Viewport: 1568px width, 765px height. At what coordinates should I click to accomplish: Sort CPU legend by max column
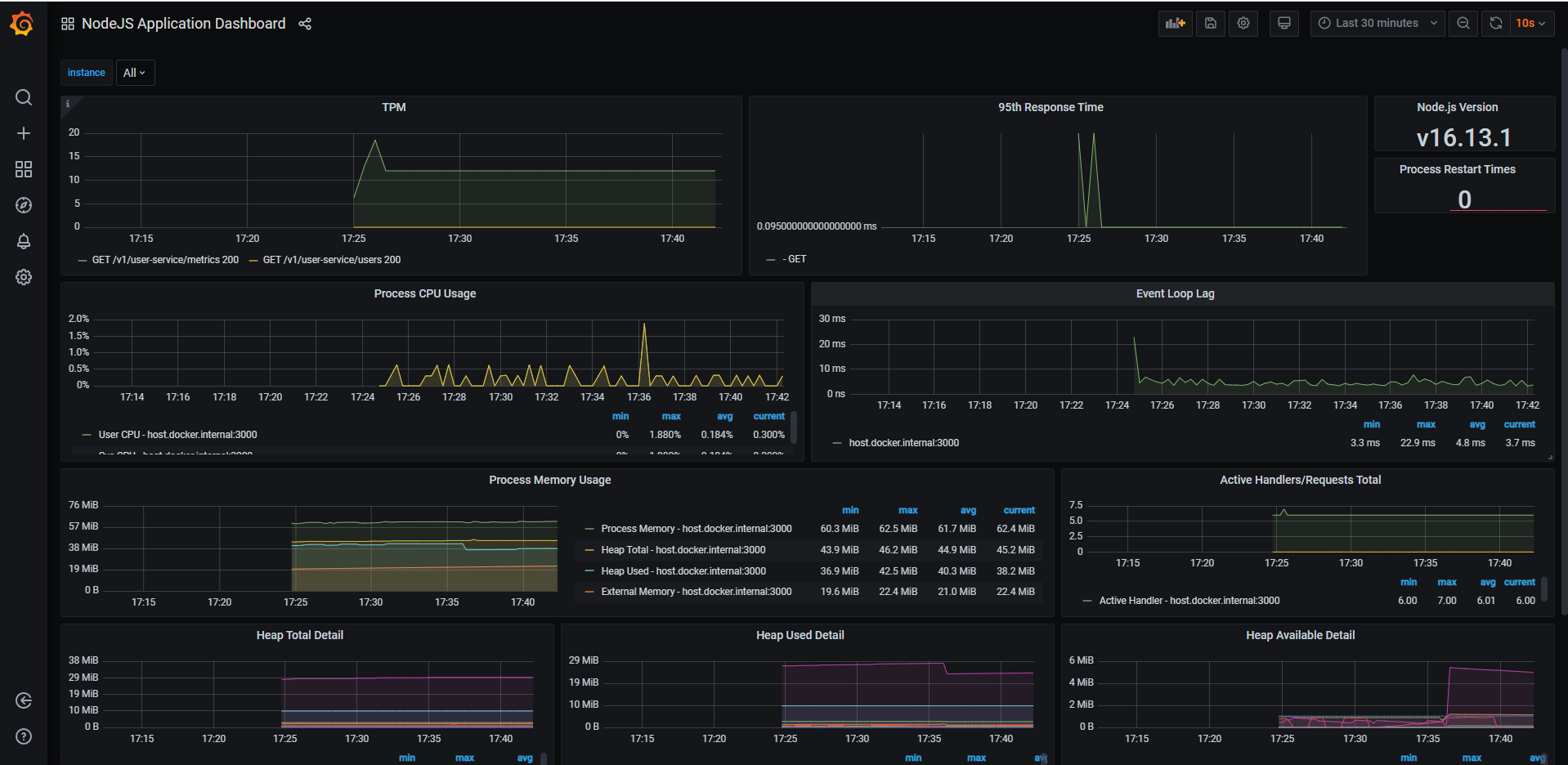pyautogui.click(x=671, y=417)
